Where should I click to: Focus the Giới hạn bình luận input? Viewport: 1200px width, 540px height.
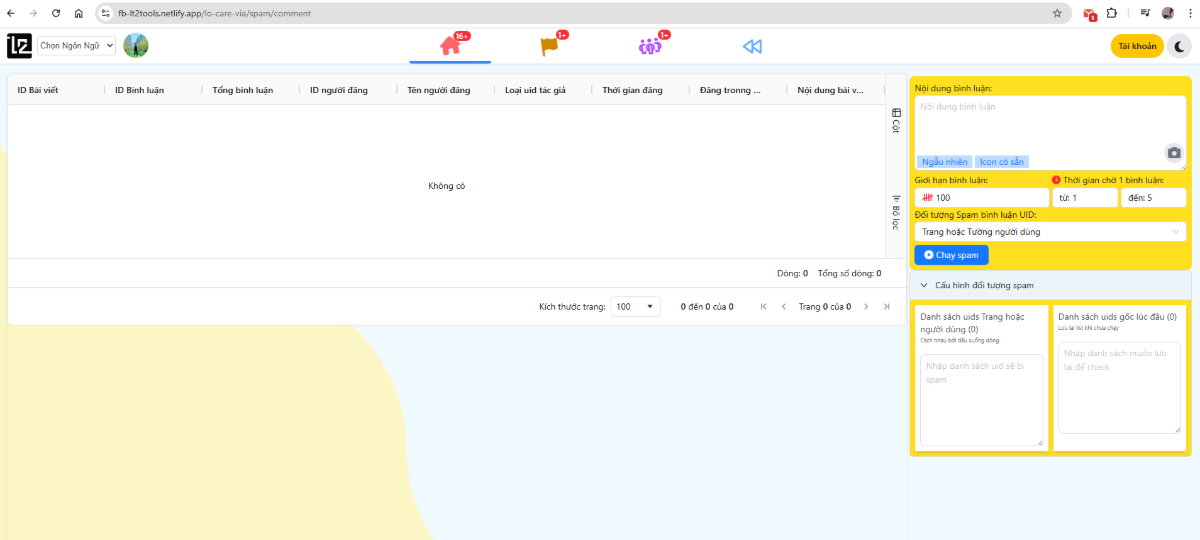click(981, 198)
